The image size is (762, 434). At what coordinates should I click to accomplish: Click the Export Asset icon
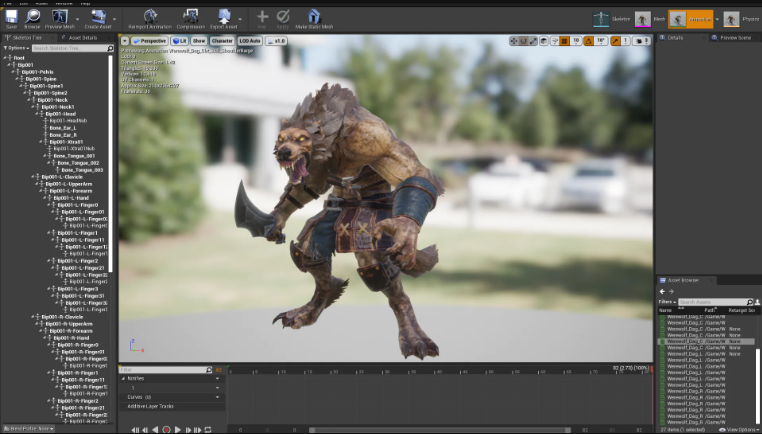224,17
